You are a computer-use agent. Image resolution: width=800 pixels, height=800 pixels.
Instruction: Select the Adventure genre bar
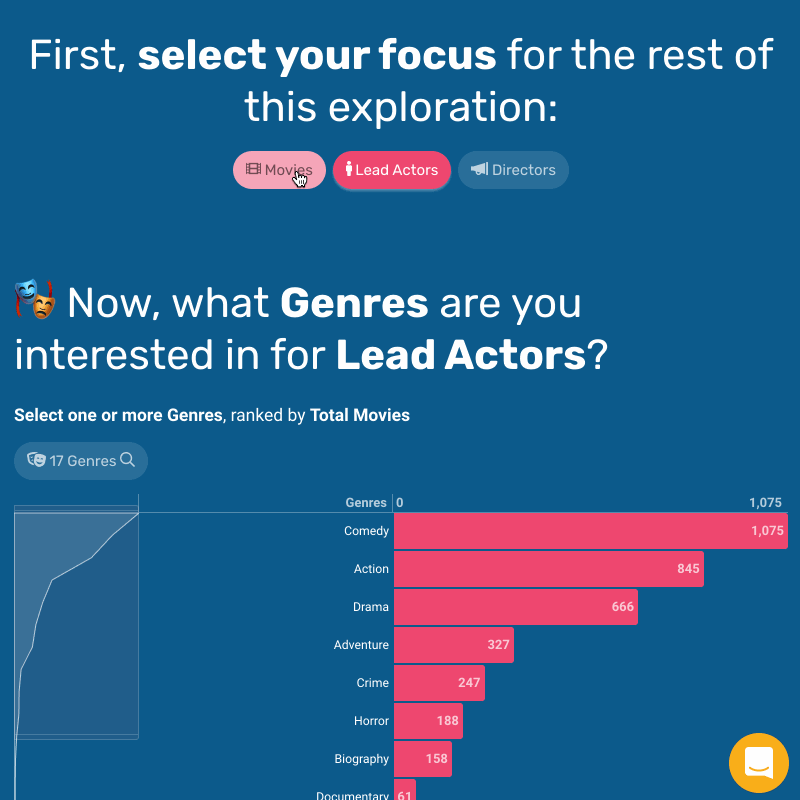(453, 645)
